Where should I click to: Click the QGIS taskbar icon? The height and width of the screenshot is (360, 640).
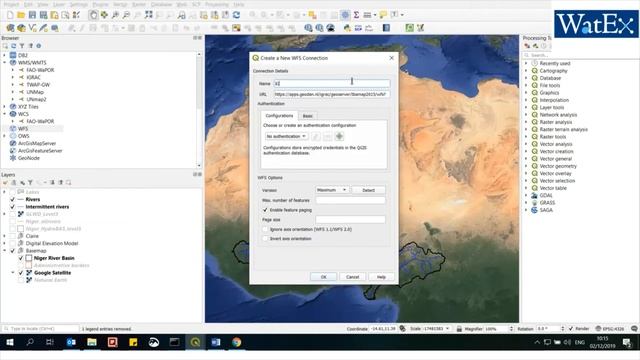click(x=195, y=342)
